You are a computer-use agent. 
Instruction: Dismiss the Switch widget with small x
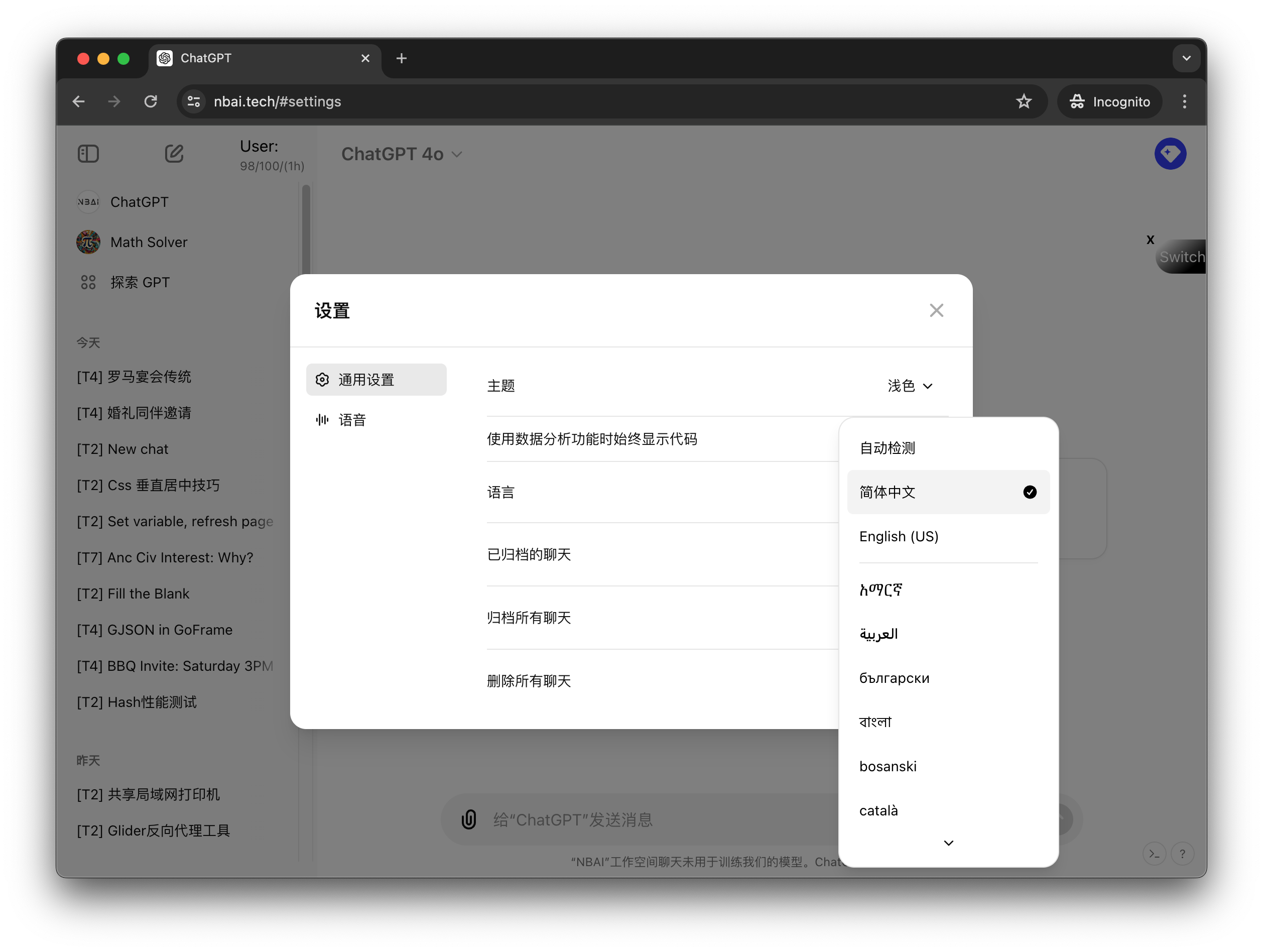click(1150, 240)
